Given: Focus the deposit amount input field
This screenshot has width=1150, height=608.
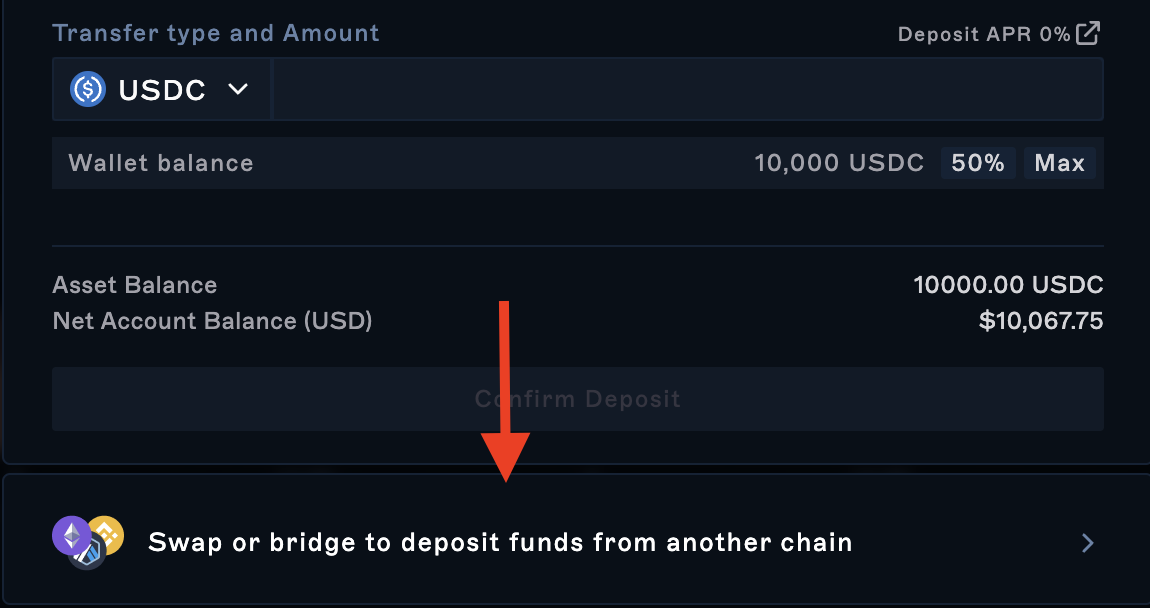Looking at the screenshot, I should tap(687, 90).
